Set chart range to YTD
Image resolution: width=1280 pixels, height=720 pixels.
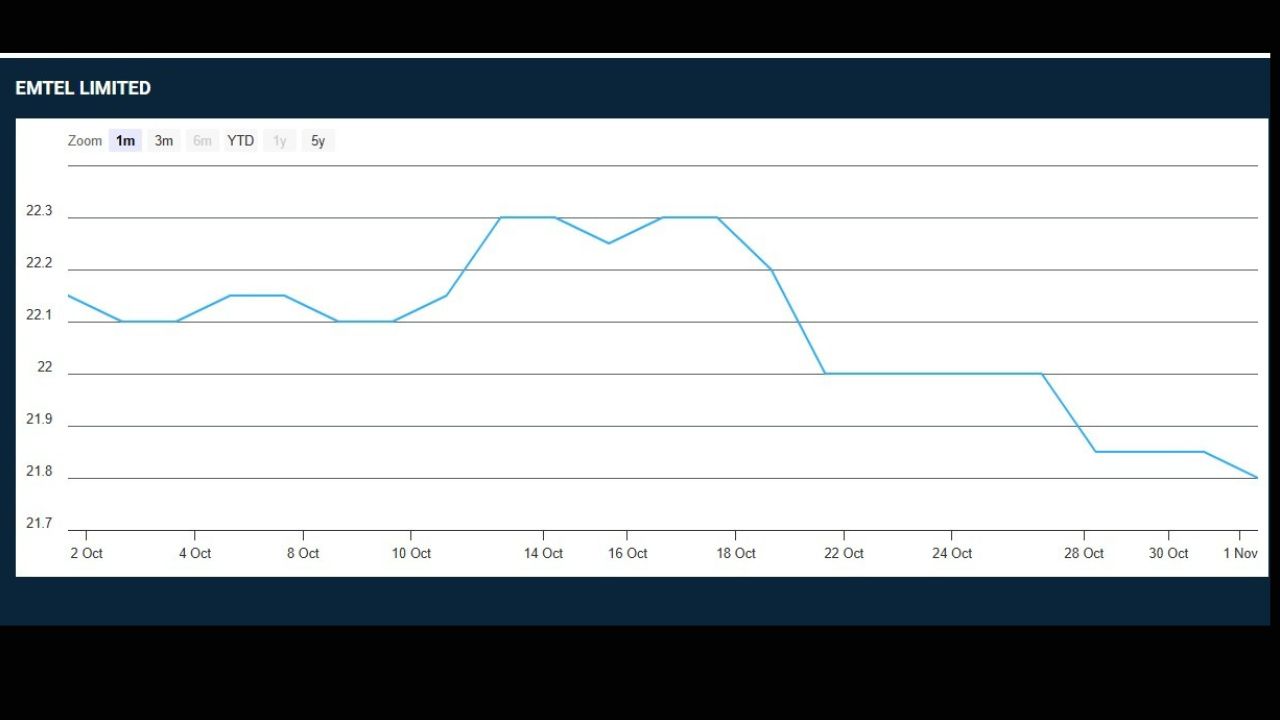pyautogui.click(x=241, y=141)
